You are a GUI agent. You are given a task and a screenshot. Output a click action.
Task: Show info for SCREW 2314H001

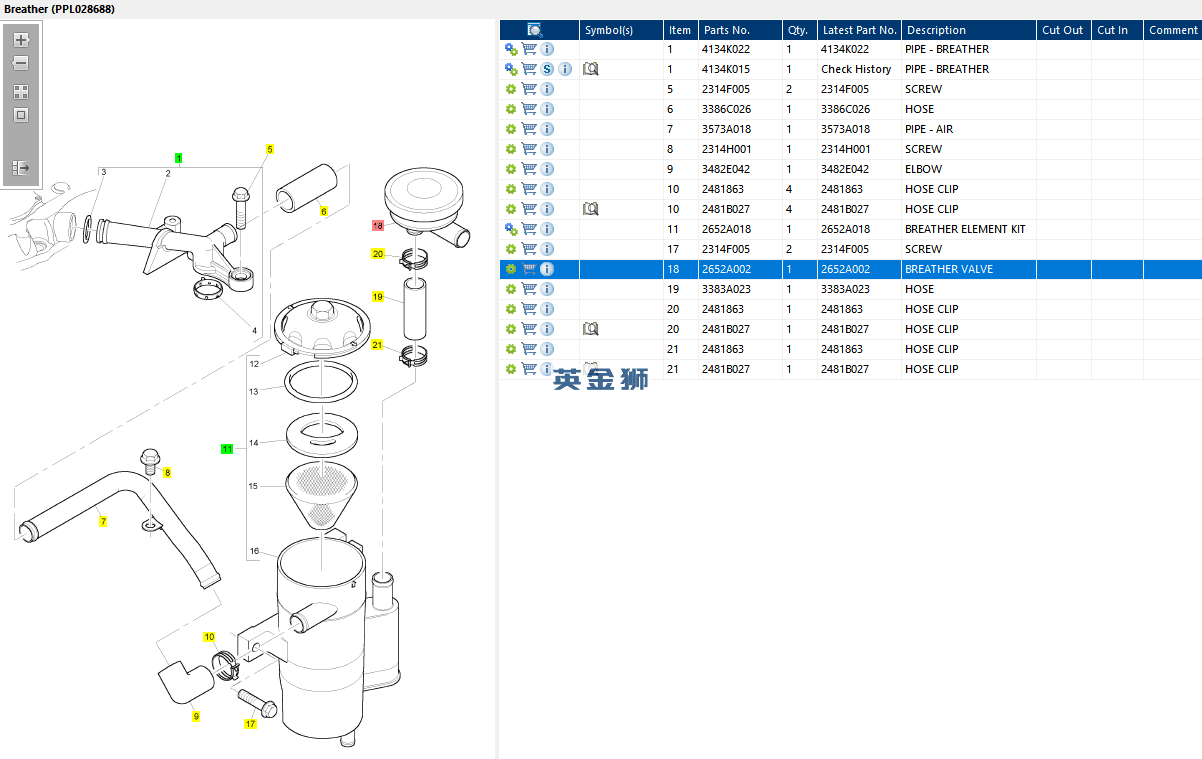tap(547, 149)
